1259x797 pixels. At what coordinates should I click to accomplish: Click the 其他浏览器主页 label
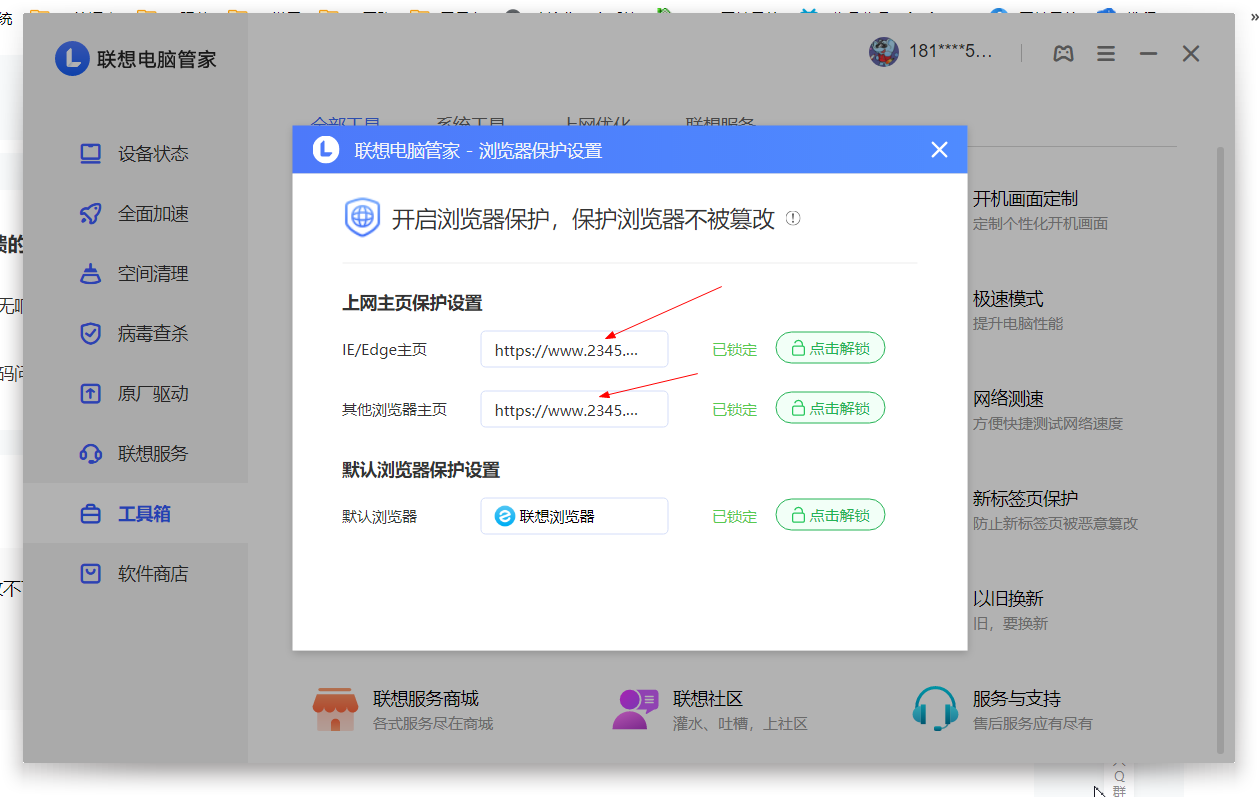coord(394,409)
